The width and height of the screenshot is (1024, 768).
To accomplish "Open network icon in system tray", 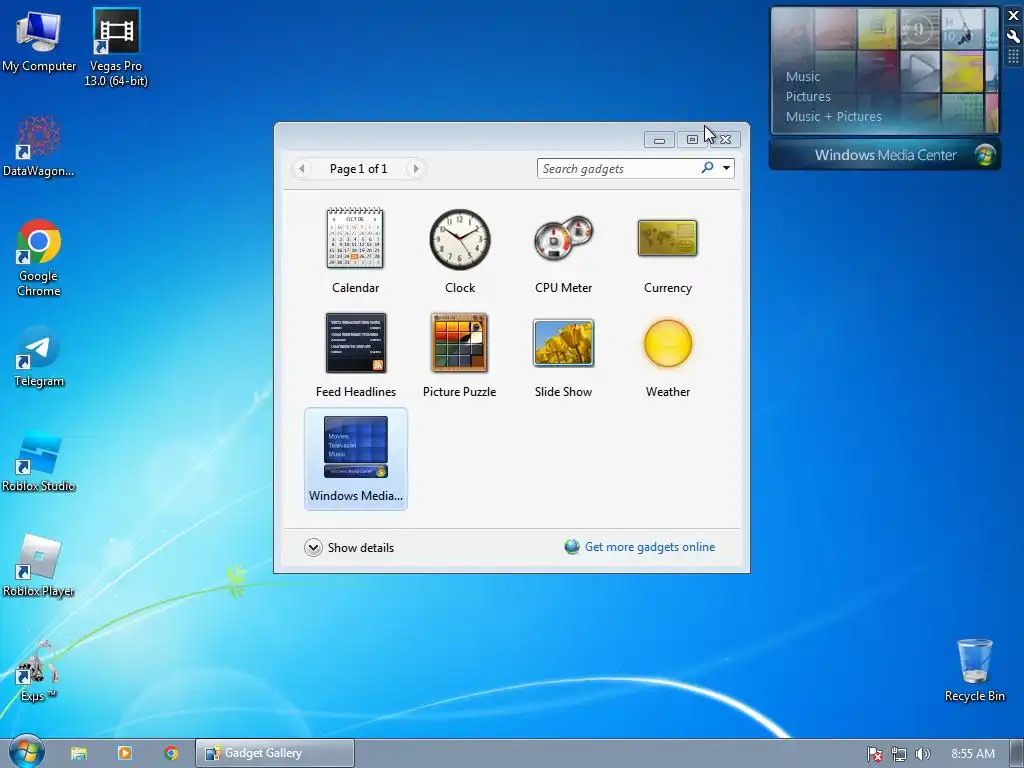I will click(899, 754).
